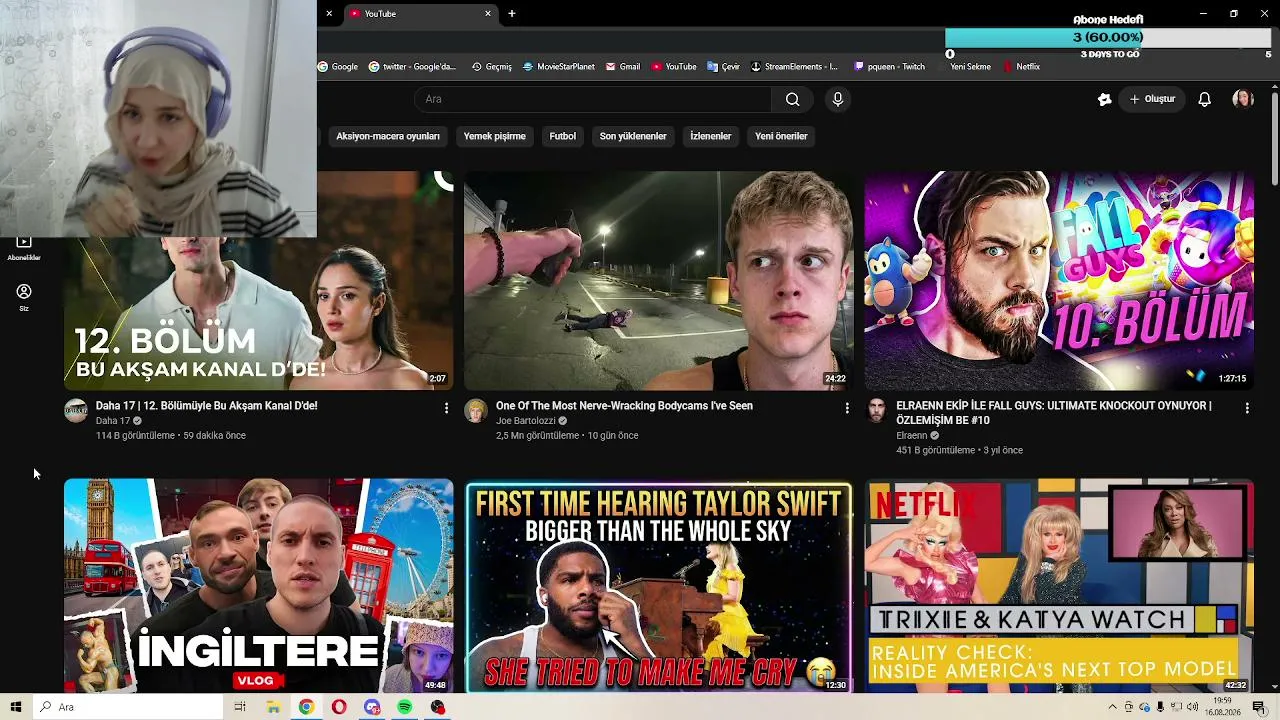Open the Gmail bookmark
Viewport: 1280px width, 720px height.
point(622,67)
